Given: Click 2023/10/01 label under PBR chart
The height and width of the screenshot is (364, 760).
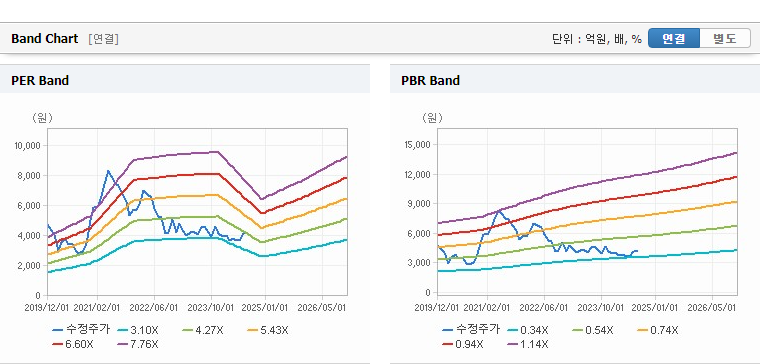Looking at the screenshot, I should coord(601,308).
